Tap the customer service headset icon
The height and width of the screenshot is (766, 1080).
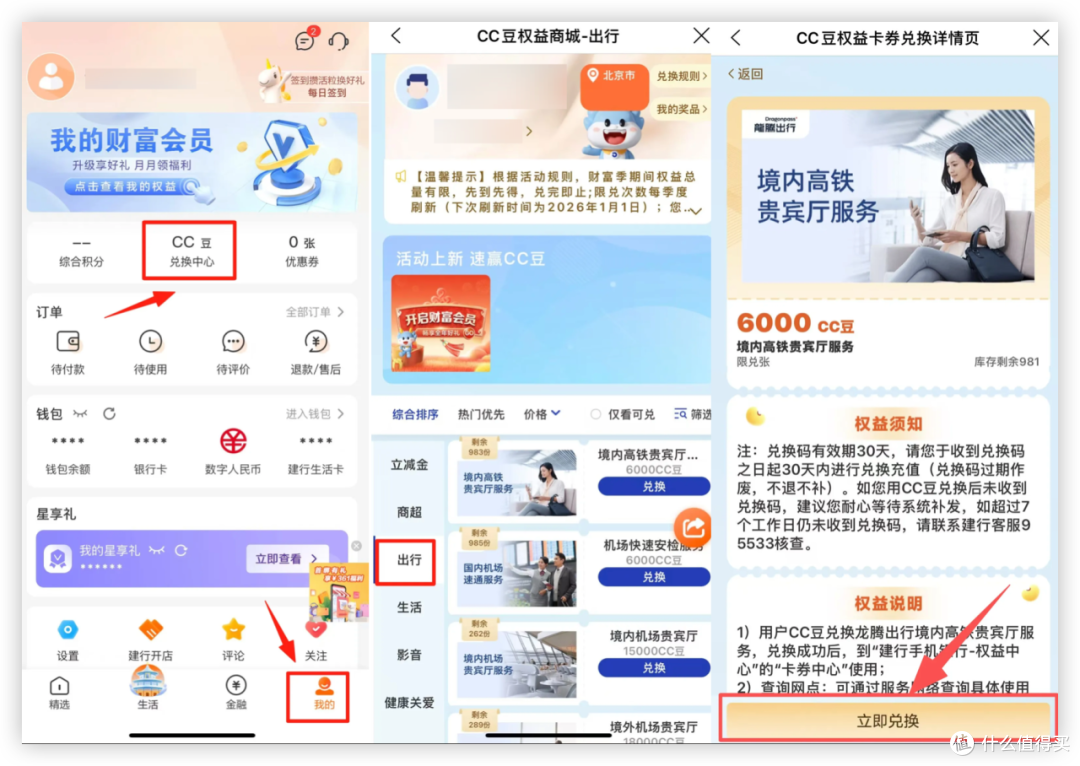point(338,41)
